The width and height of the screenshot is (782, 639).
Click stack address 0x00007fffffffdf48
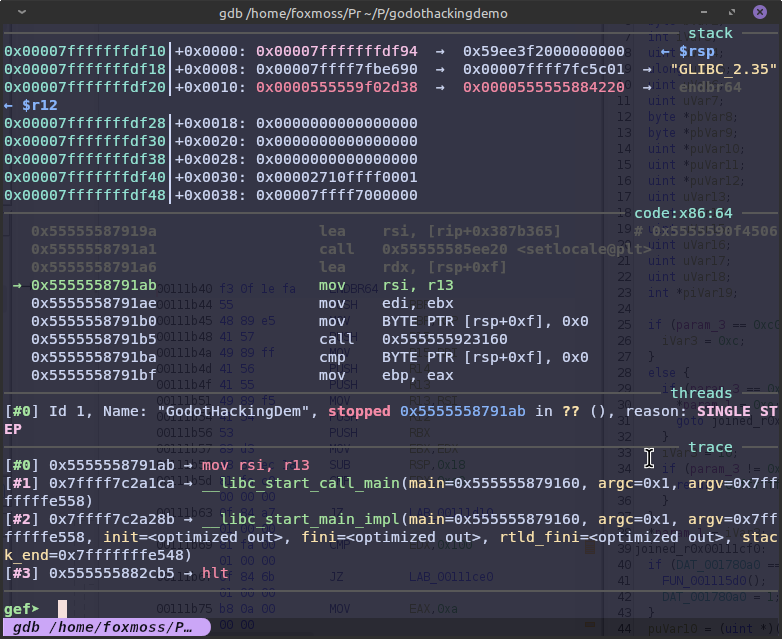point(85,195)
